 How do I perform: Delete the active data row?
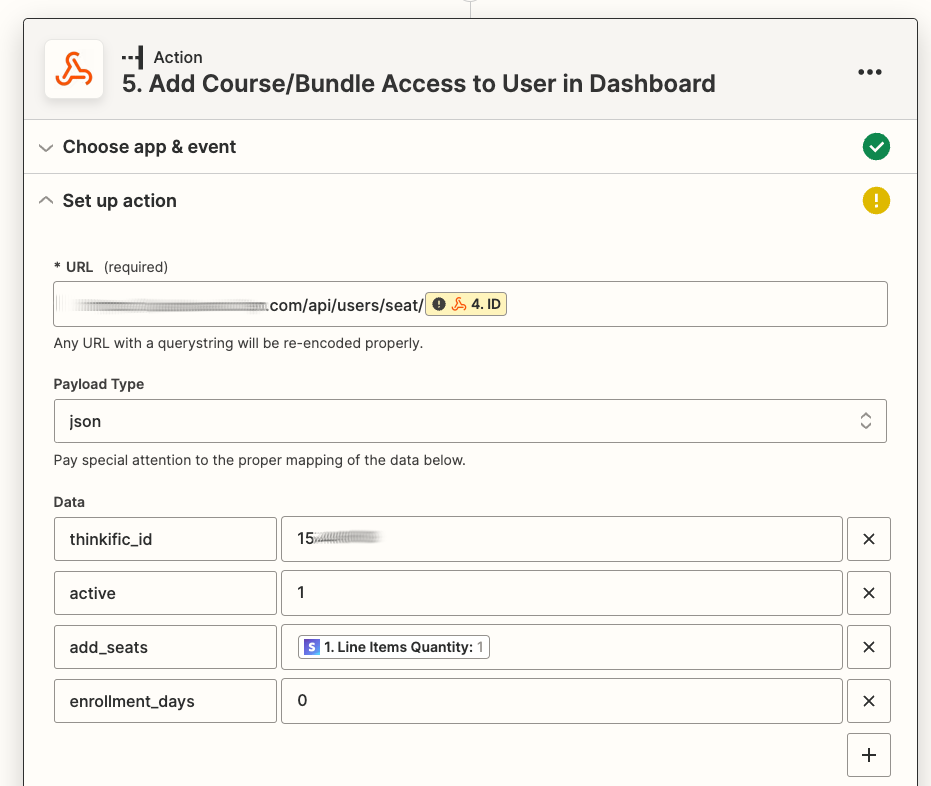tap(868, 593)
